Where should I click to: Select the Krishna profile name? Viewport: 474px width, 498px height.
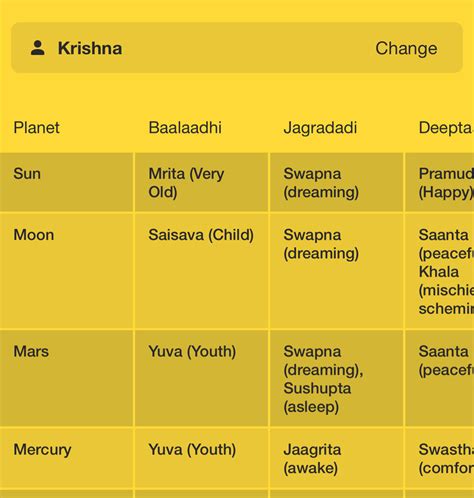[90, 48]
